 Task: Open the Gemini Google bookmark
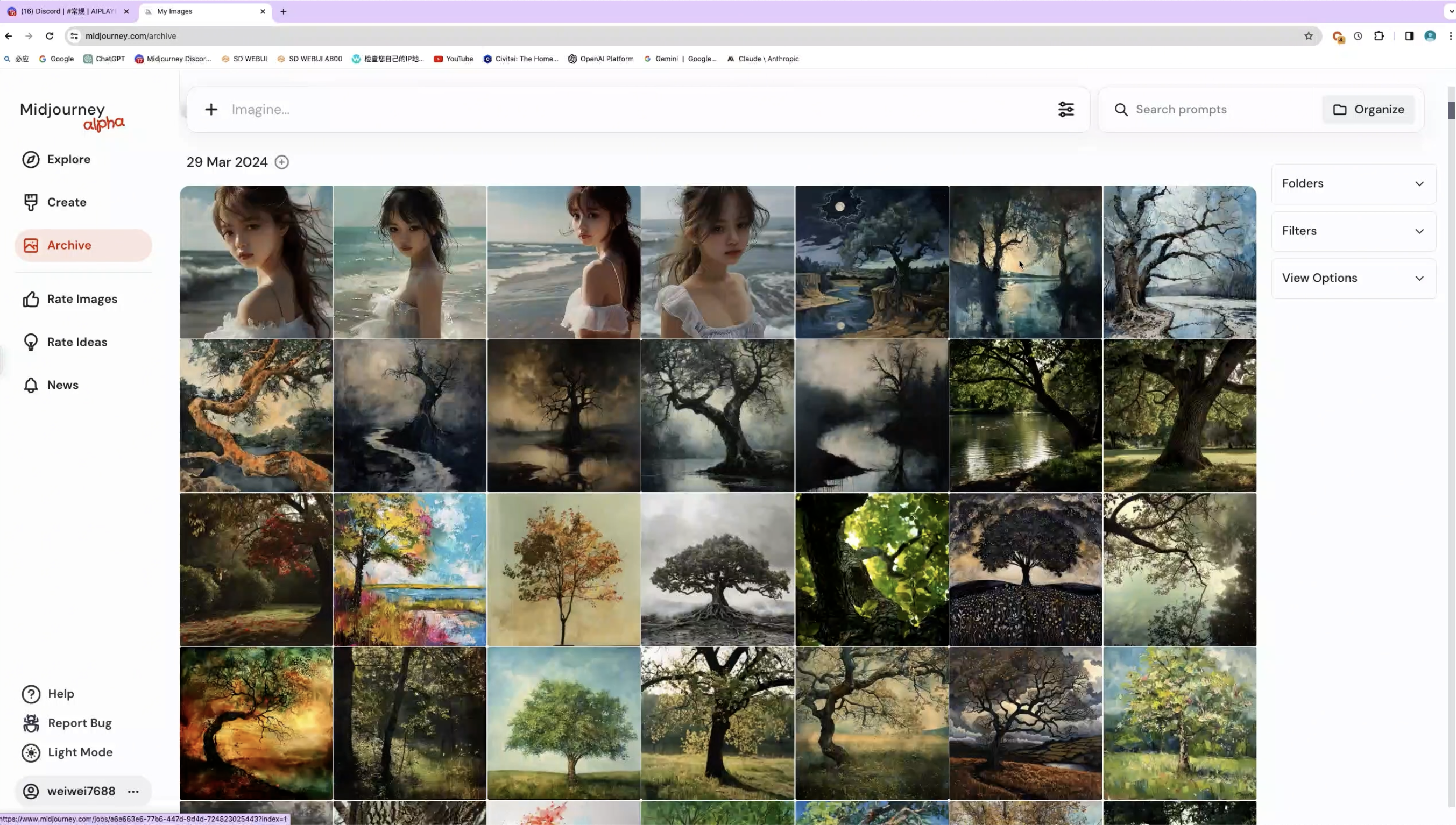tap(680, 59)
